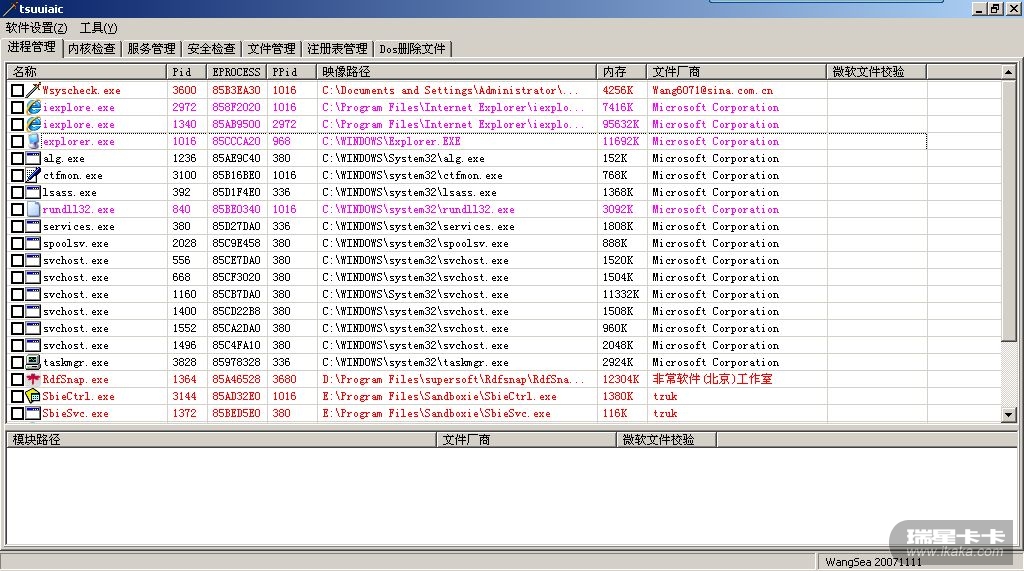Screen dimensions: 1024x571
Task: Click the 模块路径 column header
Action: tap(221, 440)
